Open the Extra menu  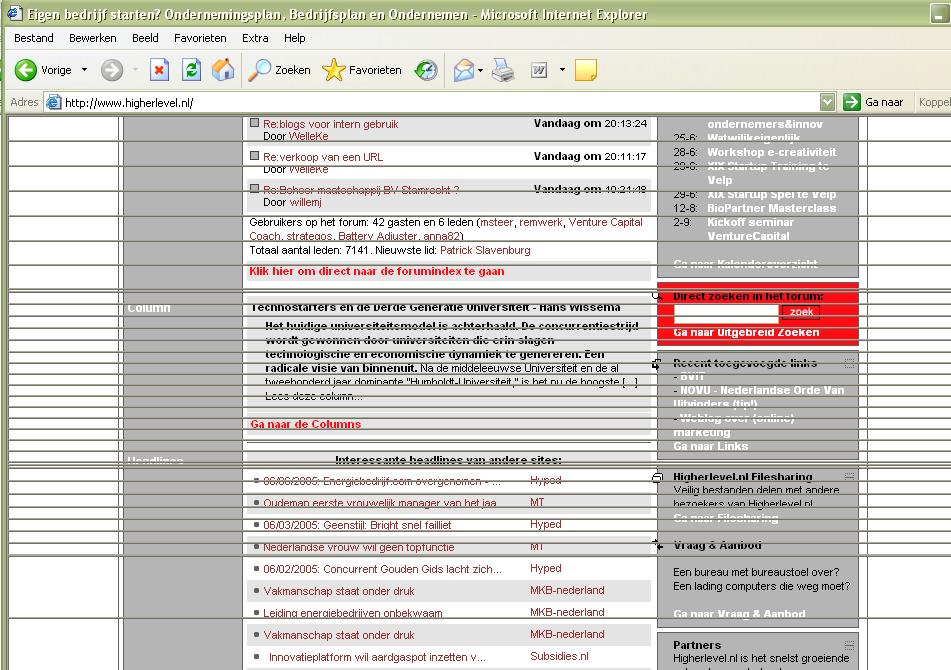click(255, 38)
